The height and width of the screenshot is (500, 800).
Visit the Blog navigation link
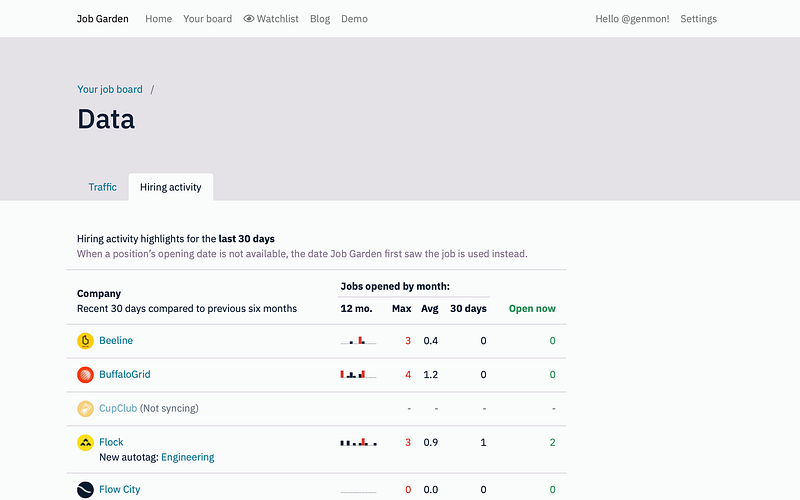point(320,19)
